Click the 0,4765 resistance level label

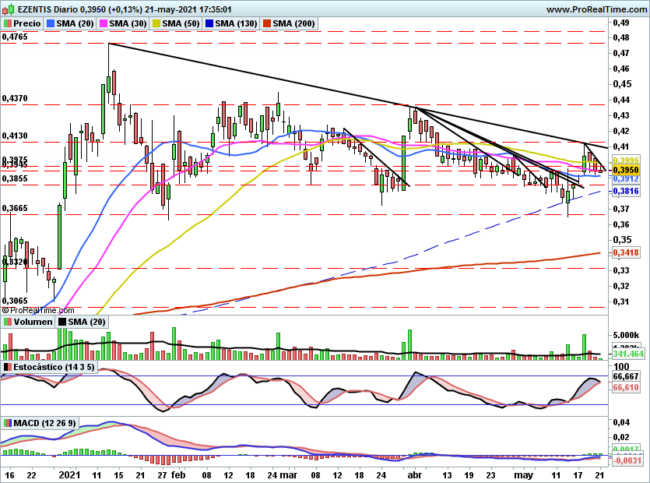coord(15,37)
